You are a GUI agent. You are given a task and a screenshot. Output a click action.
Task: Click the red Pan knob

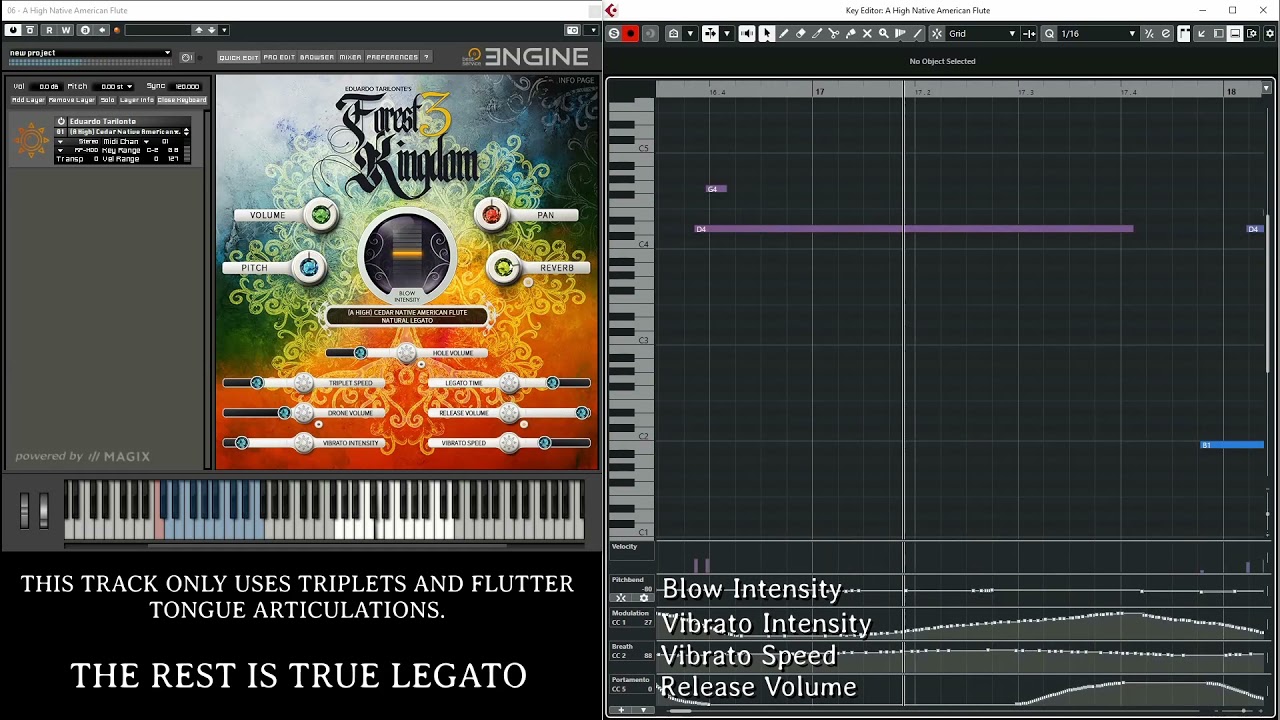click(x=492, y=214)
